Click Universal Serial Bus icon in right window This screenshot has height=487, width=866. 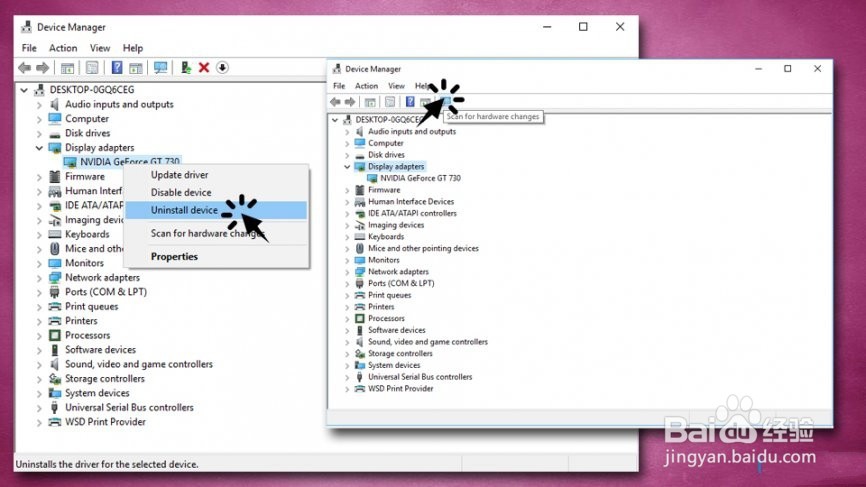pos(360,377)
